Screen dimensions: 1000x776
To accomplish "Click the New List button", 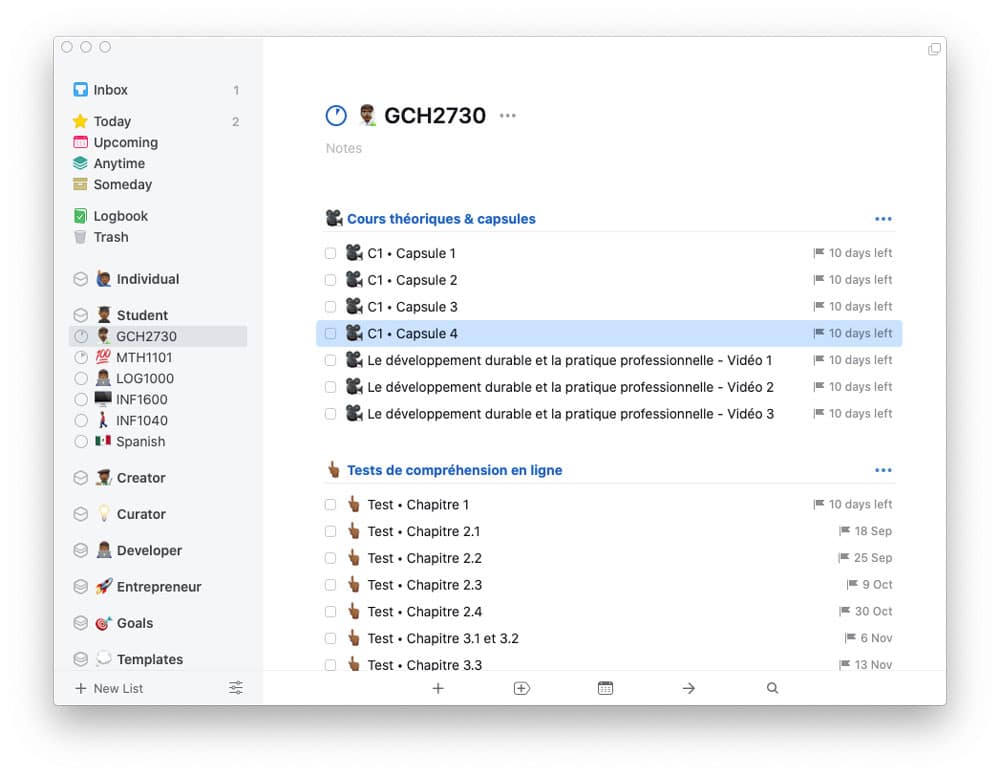I will tap(109, 688).
